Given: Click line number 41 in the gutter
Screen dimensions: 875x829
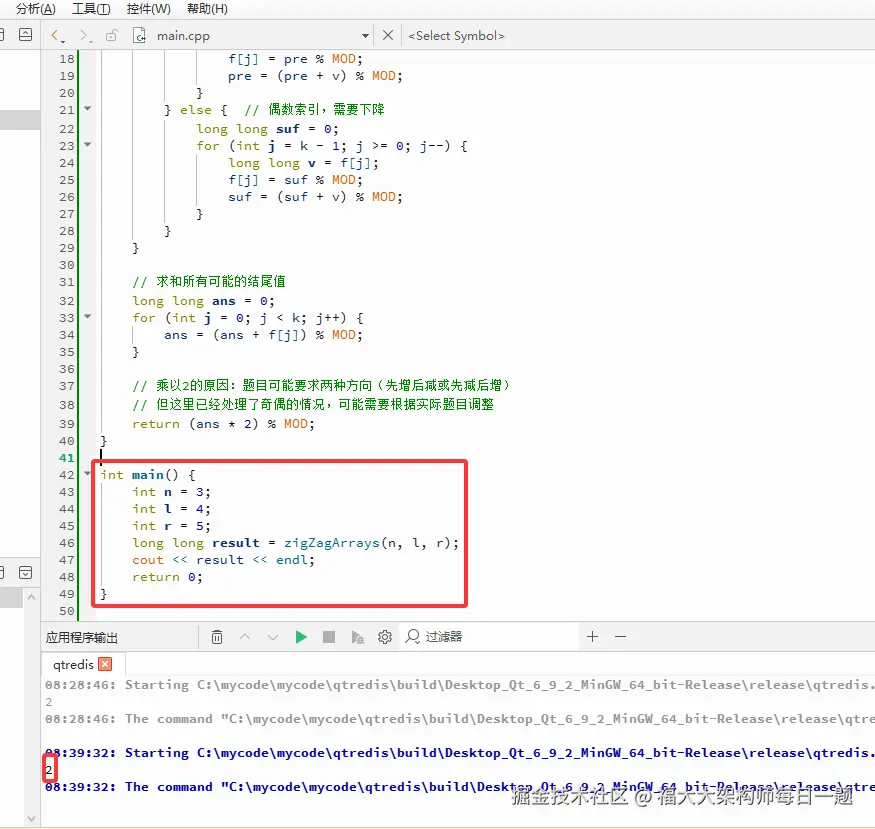Looking at the screenshot, I should [x=67, y=457].
